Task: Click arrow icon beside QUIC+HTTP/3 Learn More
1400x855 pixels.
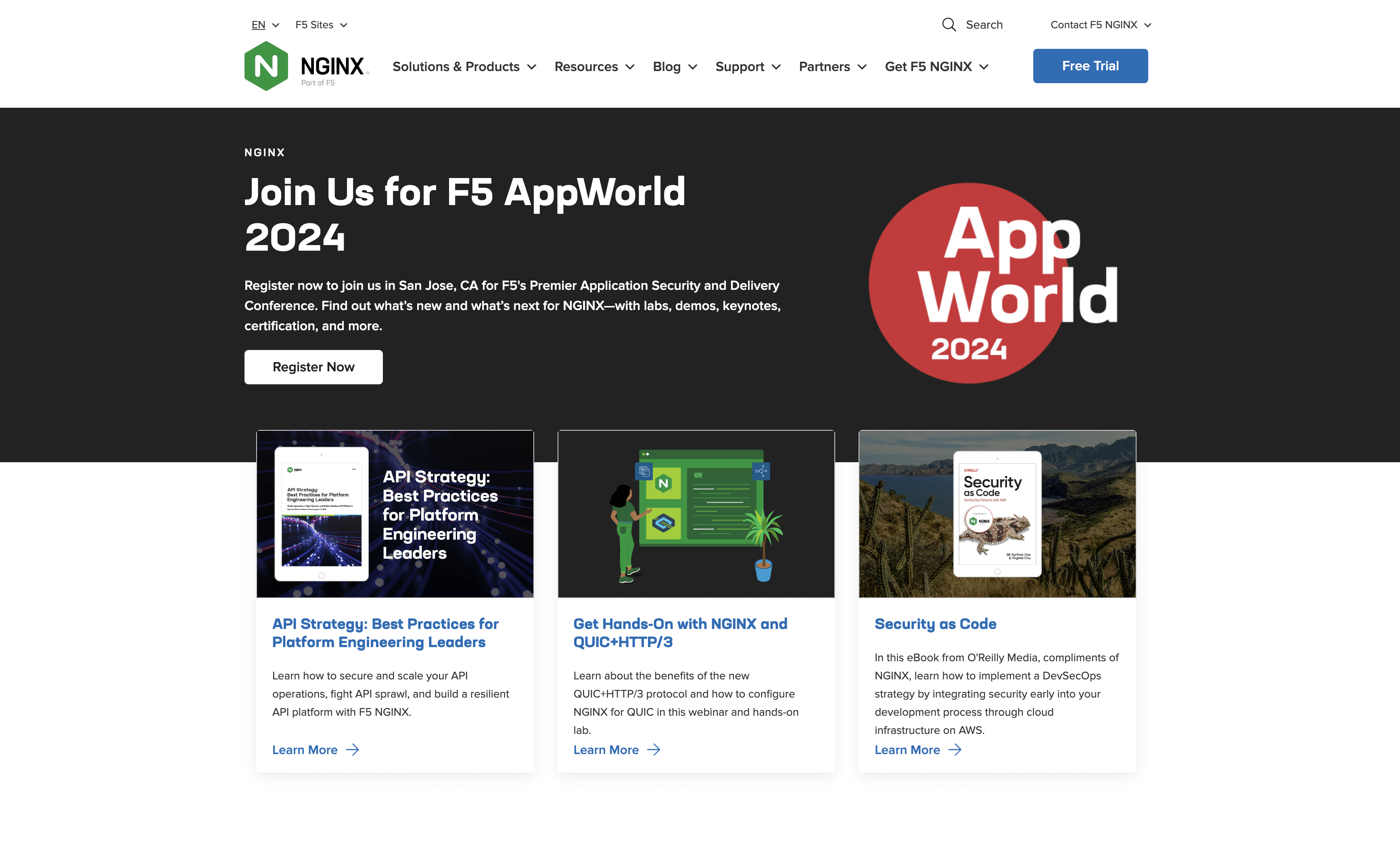Action: [x=654, y=750]
